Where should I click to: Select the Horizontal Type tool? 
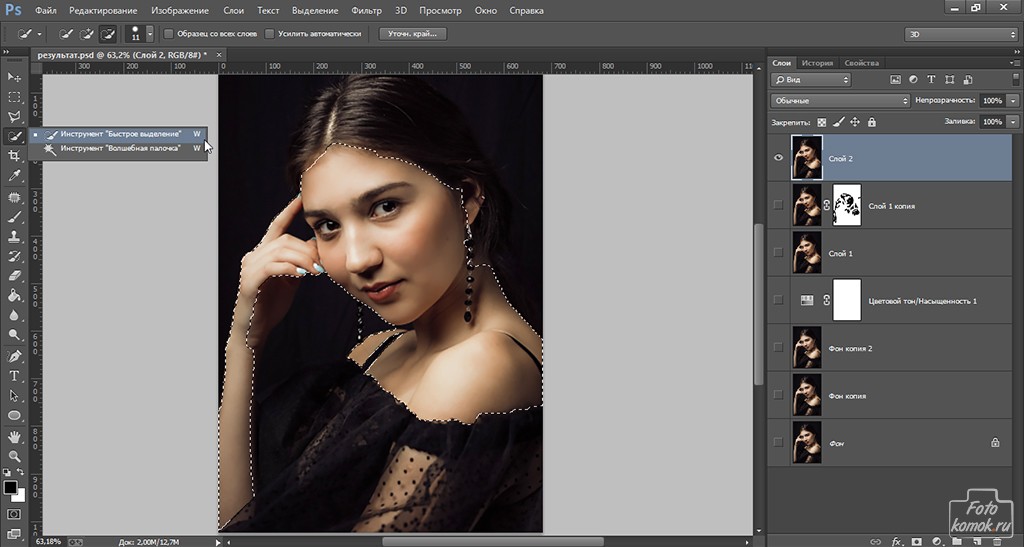(x=14, y=375)
